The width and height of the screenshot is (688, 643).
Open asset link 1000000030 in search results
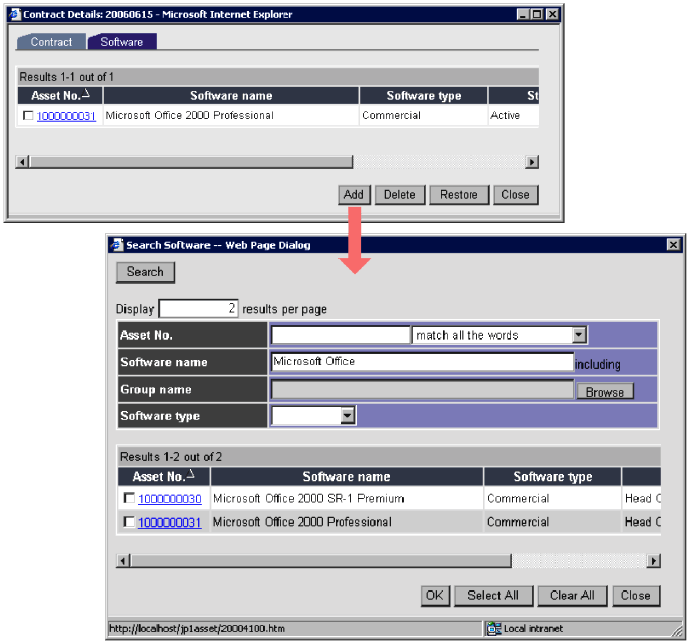tap(170, 499)
